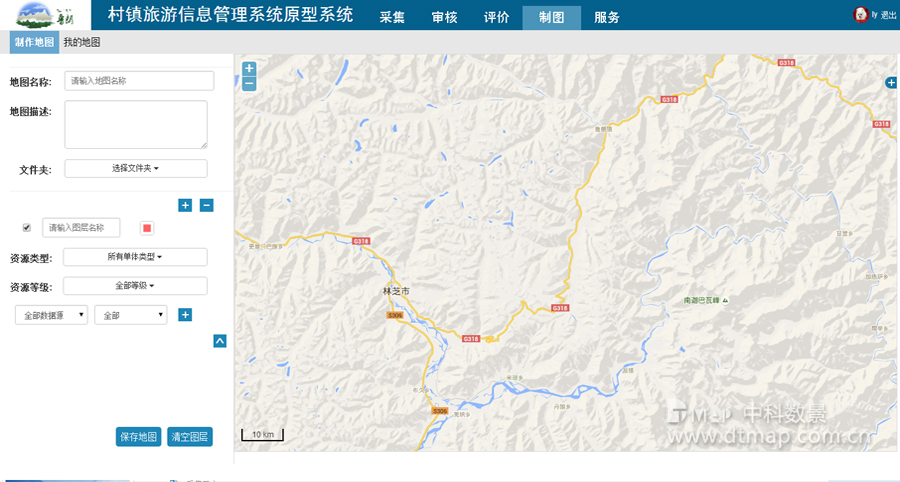Switch to the 我的地图 tab
900x482 pixels.
coord(81,42)
